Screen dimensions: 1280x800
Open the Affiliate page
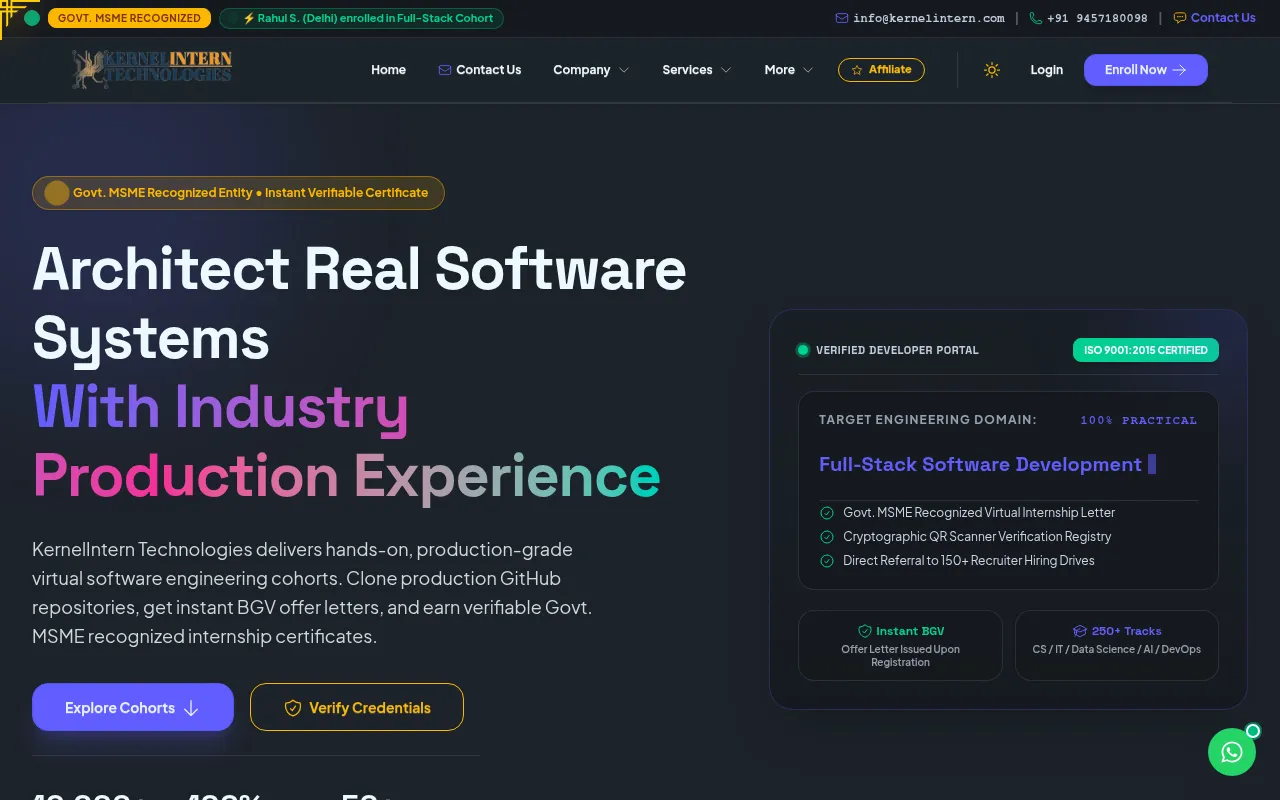pos(881,70)
